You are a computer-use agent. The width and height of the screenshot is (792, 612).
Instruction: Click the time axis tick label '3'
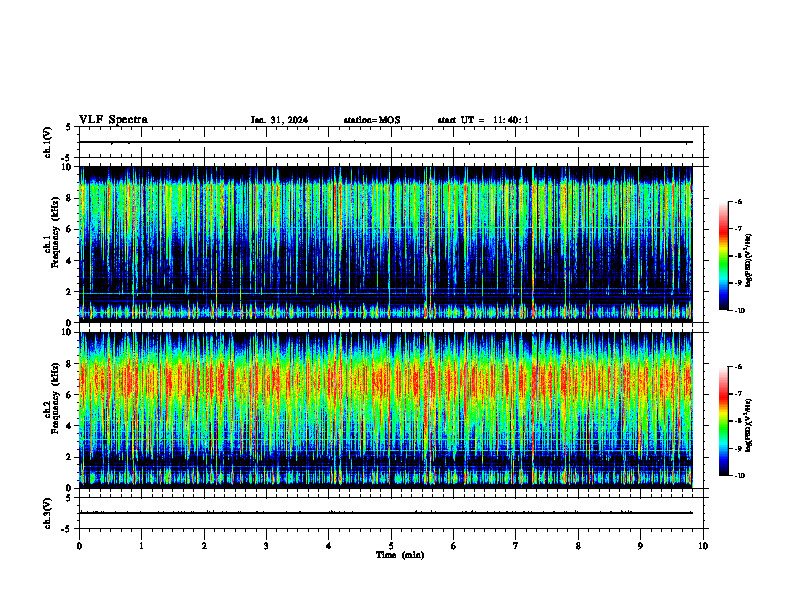[x=266, y=546]
